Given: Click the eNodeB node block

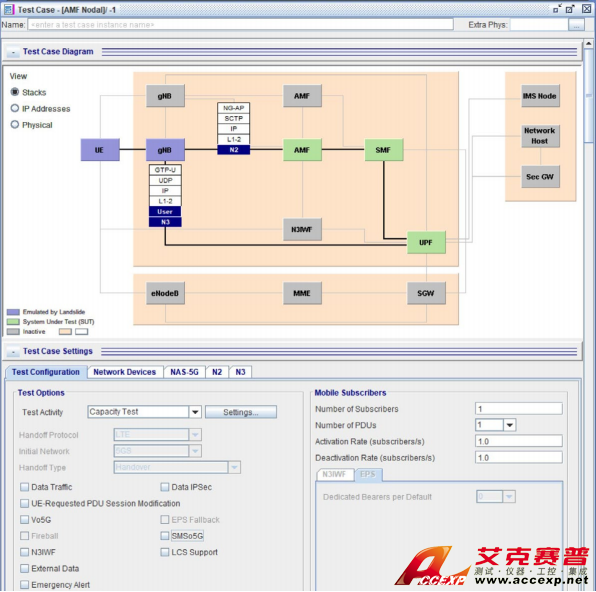Looking at the screenshot, I should [165, 293].
